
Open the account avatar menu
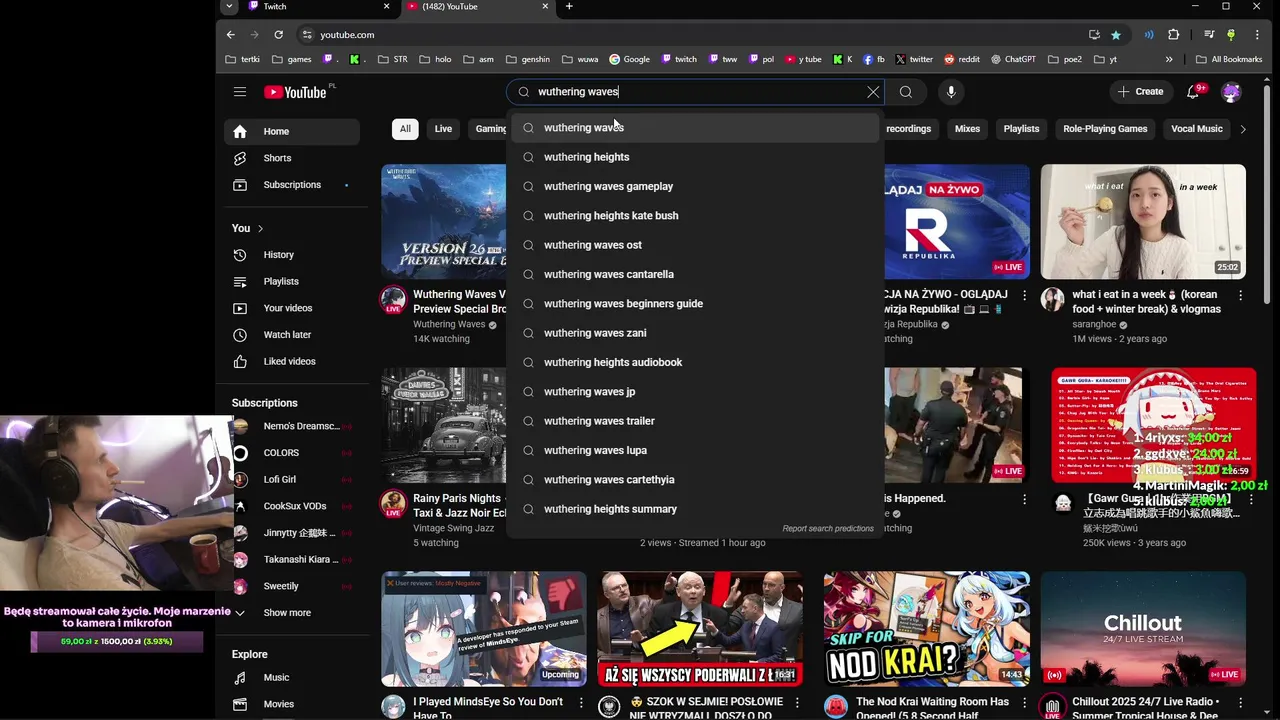(1231, 92)
